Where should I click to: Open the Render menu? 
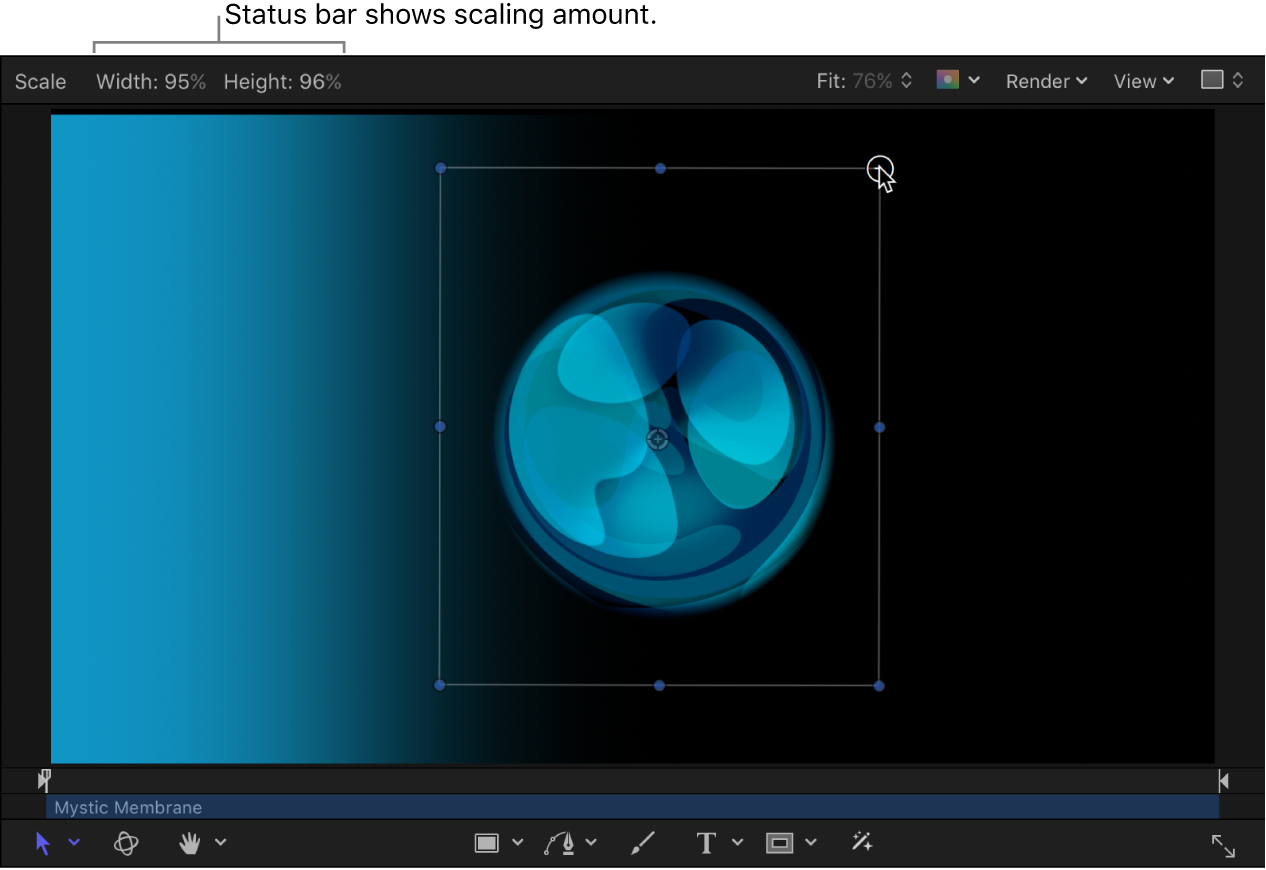click(x=1045, y=81)
